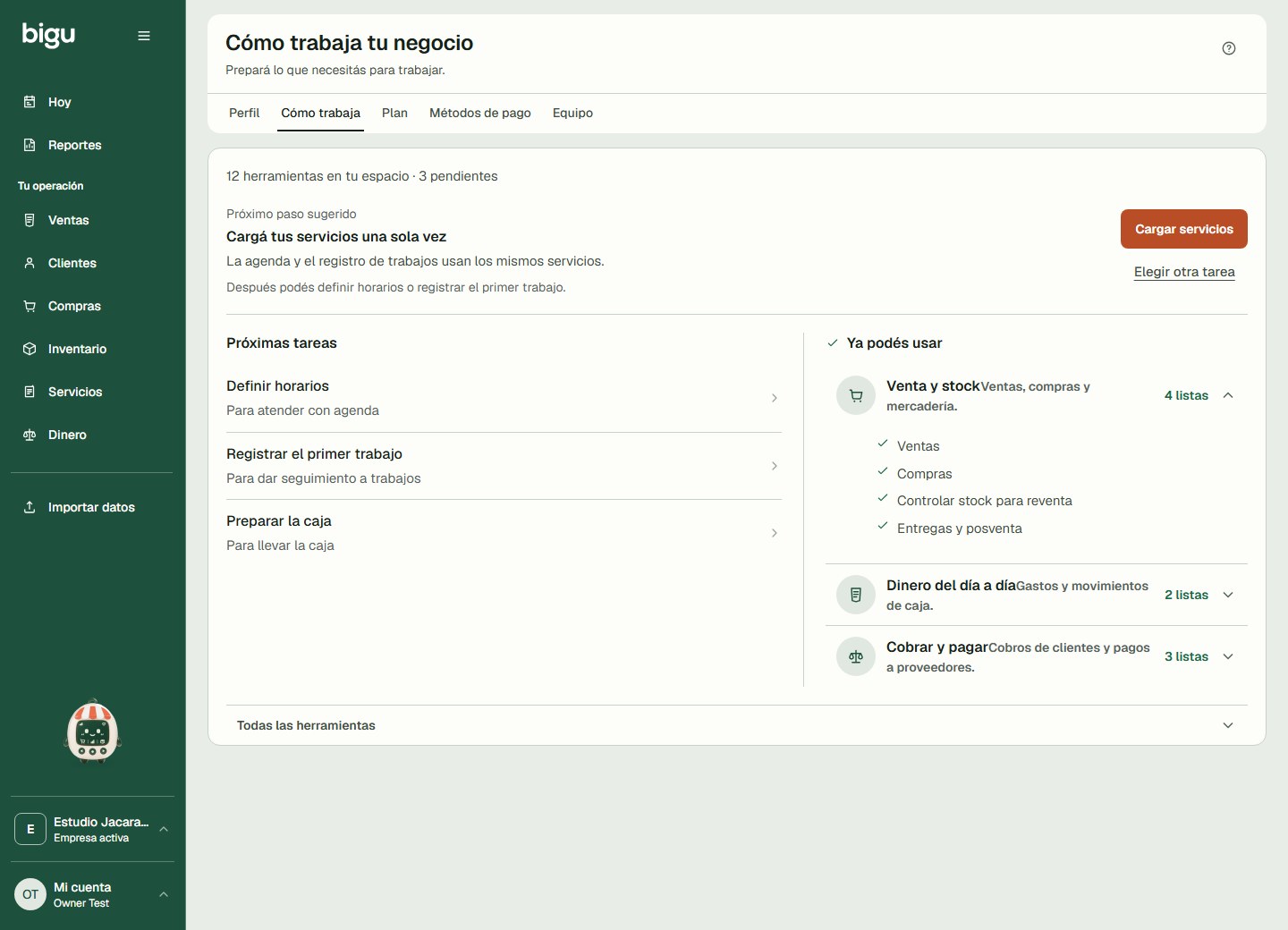Collapse the Venta y stock section

coord(1228,395)
